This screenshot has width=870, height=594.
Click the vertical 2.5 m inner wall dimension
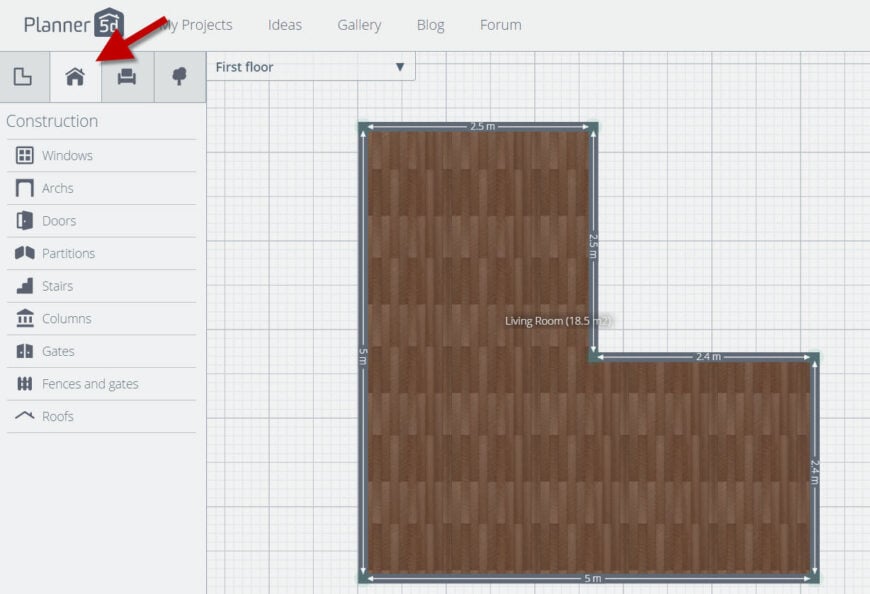pyautogui.click(x=593, y=246)
